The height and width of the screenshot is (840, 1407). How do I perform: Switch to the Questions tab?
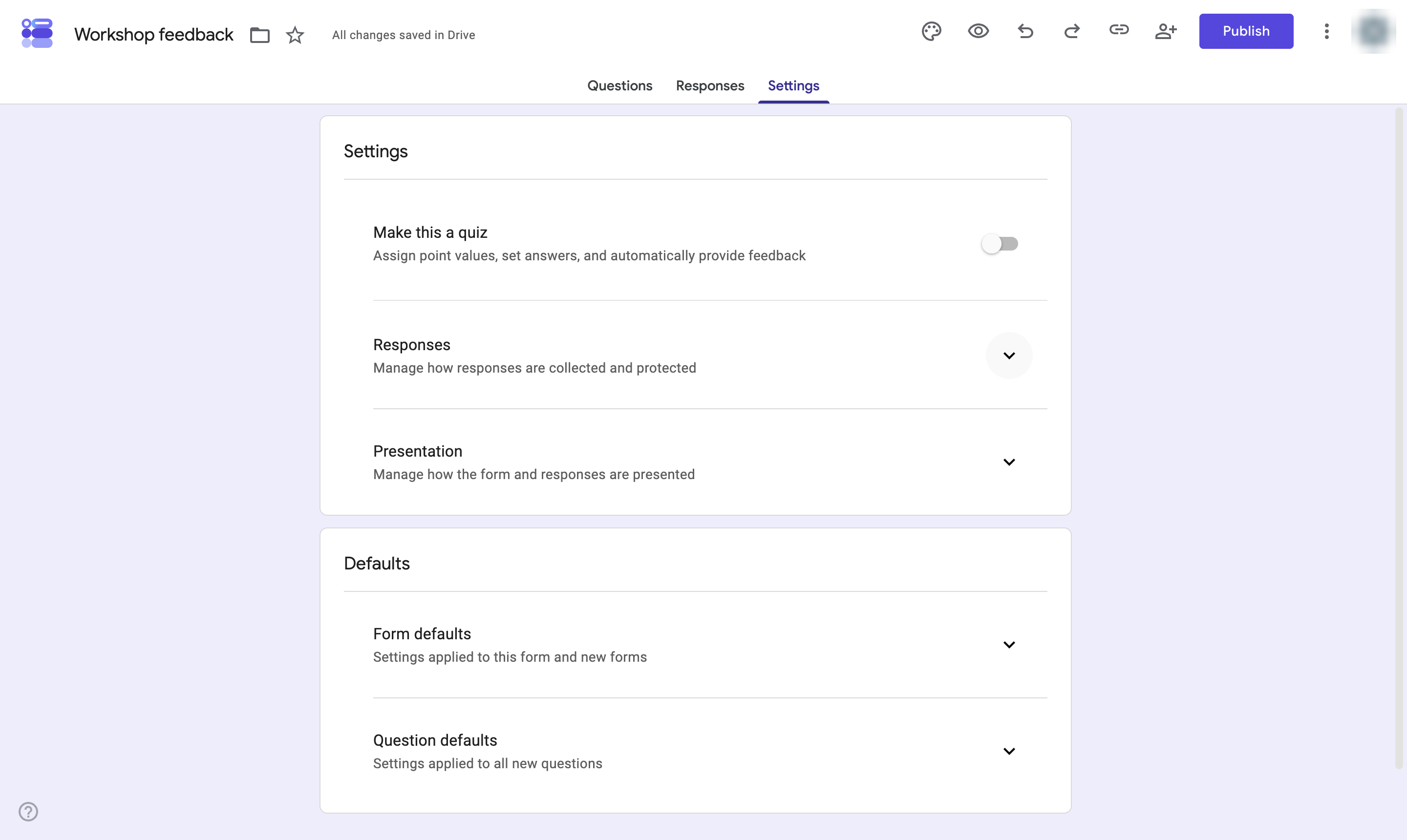pyautogui.click(x=620, y=86)
